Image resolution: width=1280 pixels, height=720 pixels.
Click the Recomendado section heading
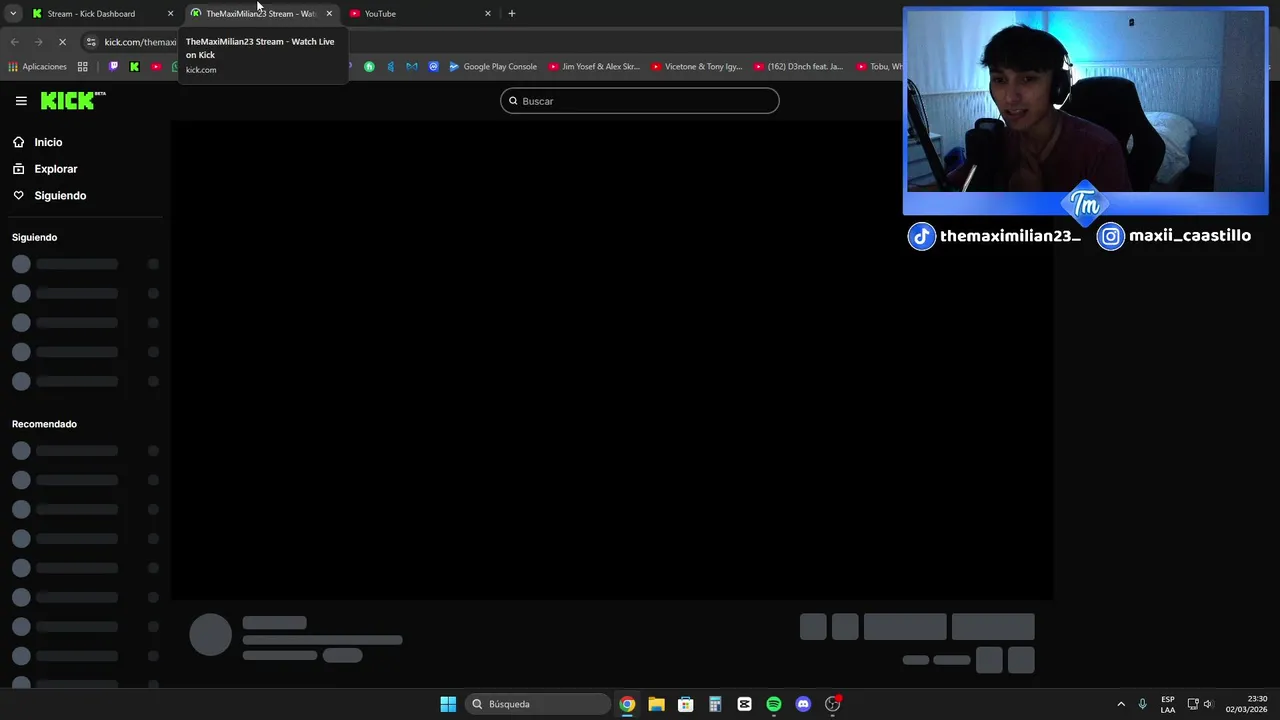(x=44, y=424)
